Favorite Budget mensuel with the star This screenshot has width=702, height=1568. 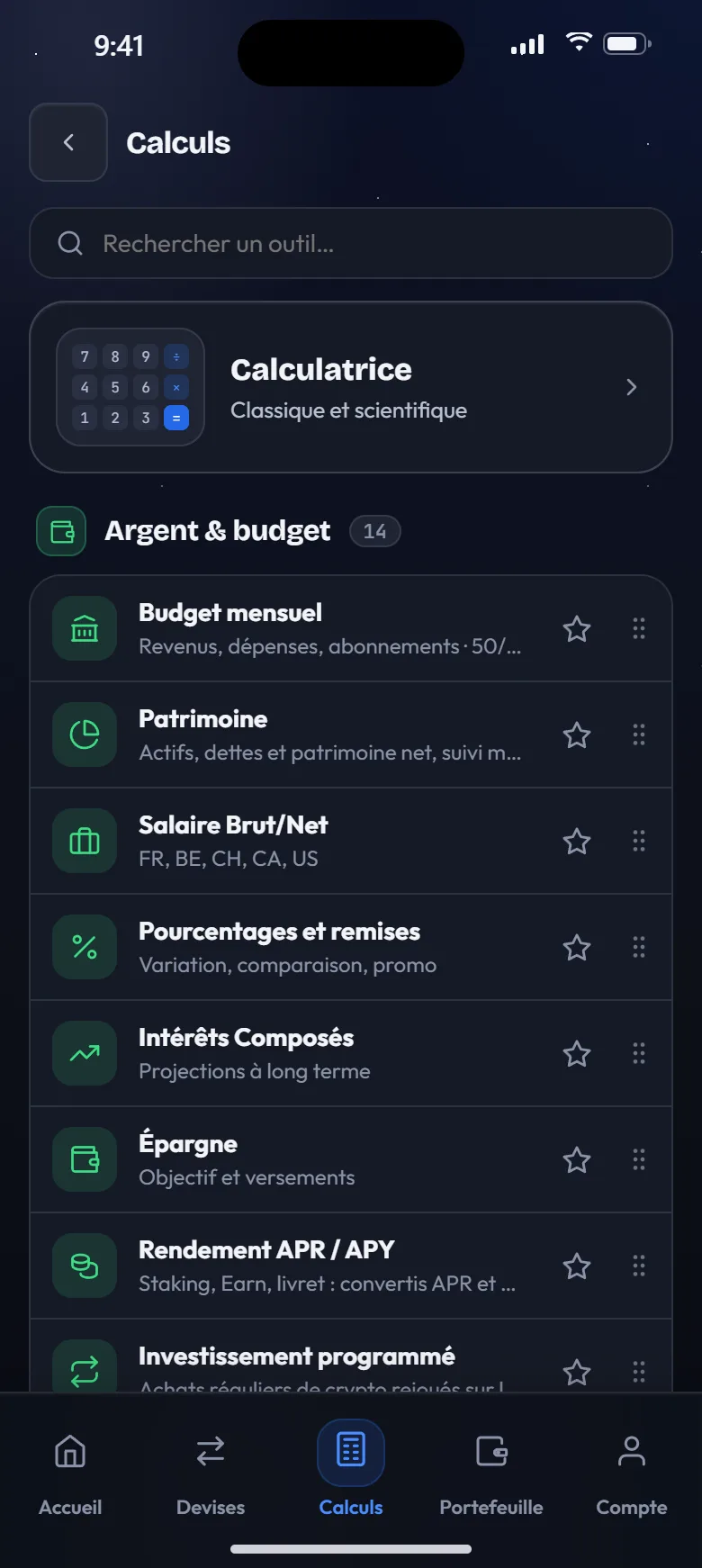577,628
